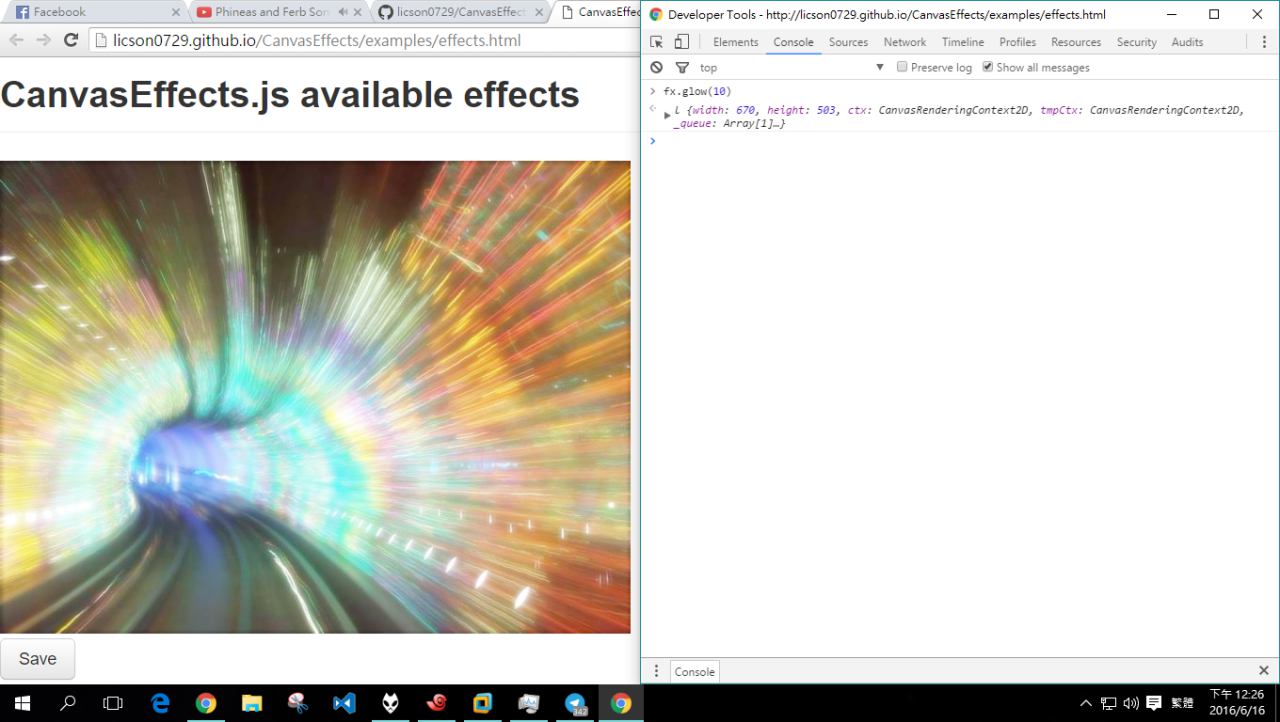Open Telegram from the taskbar
1280x722 pixels.
click(x=575, y=703)
